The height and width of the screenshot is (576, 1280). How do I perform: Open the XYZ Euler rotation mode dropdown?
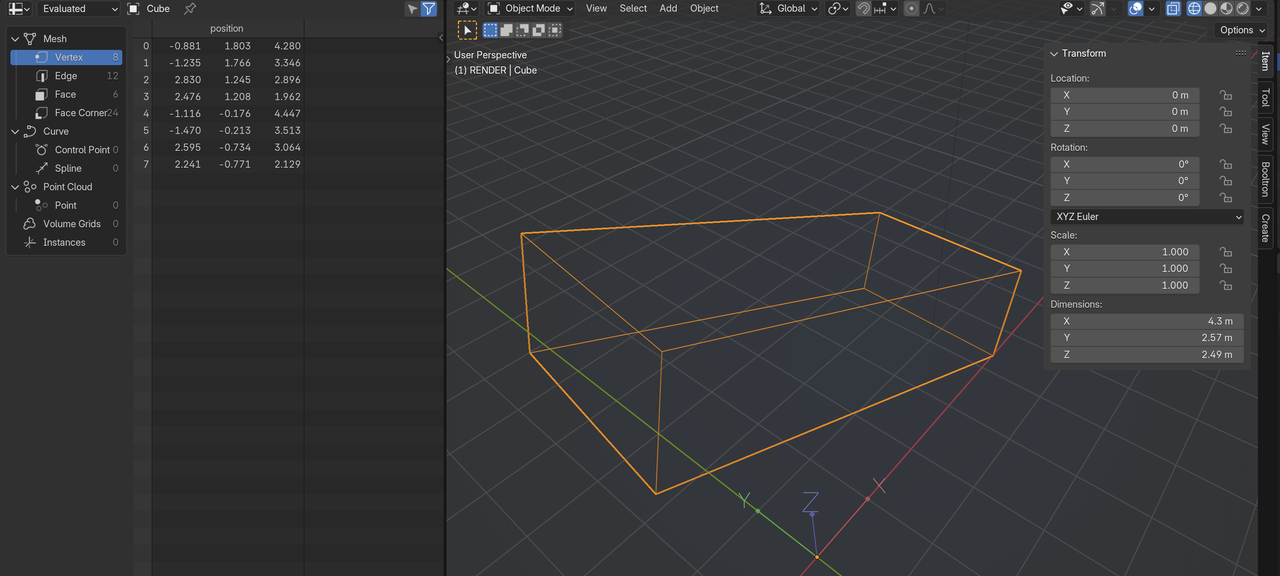click(1148, 216)
